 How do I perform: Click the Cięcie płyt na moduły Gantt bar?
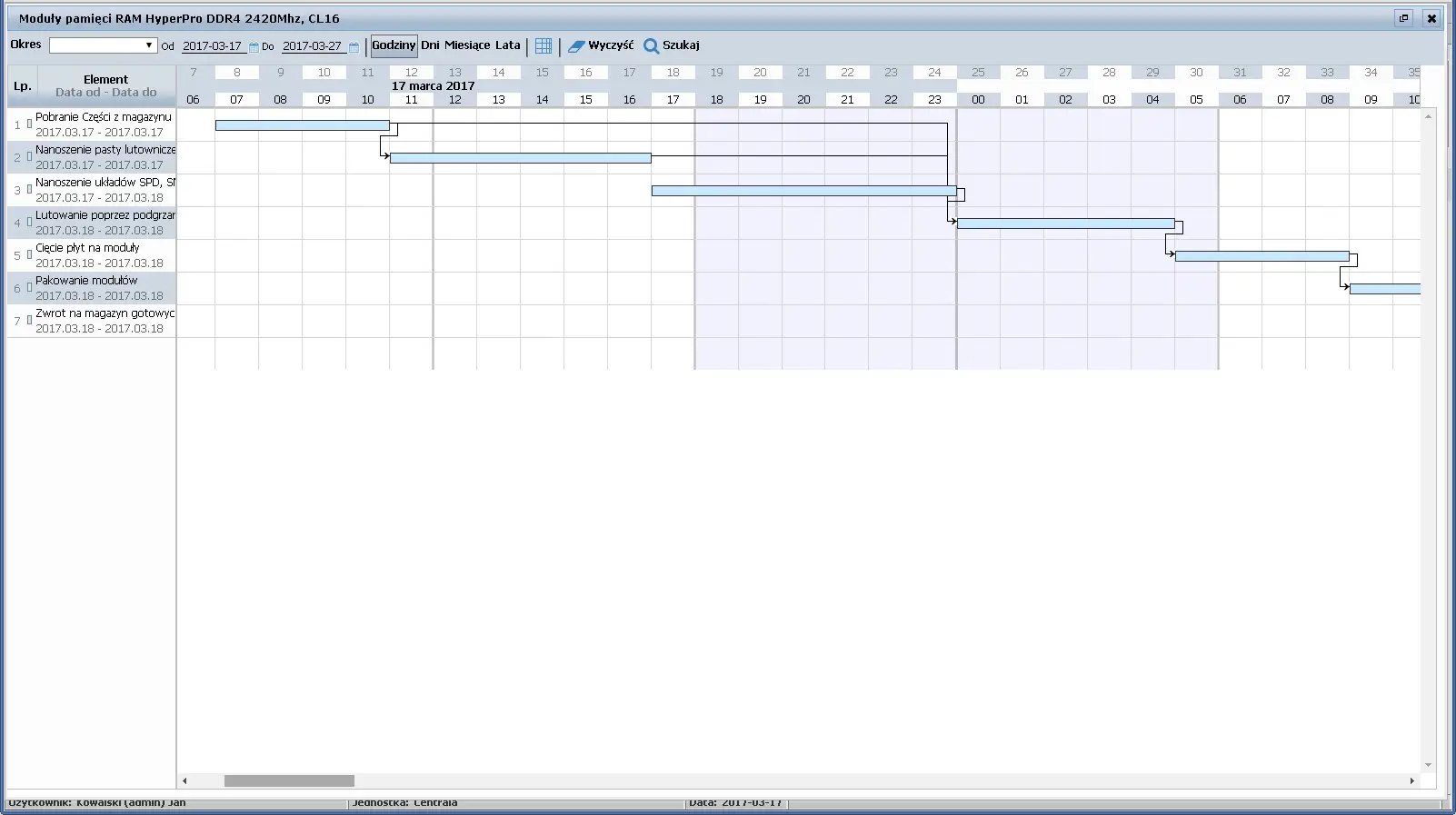[x=1262, y=256]
